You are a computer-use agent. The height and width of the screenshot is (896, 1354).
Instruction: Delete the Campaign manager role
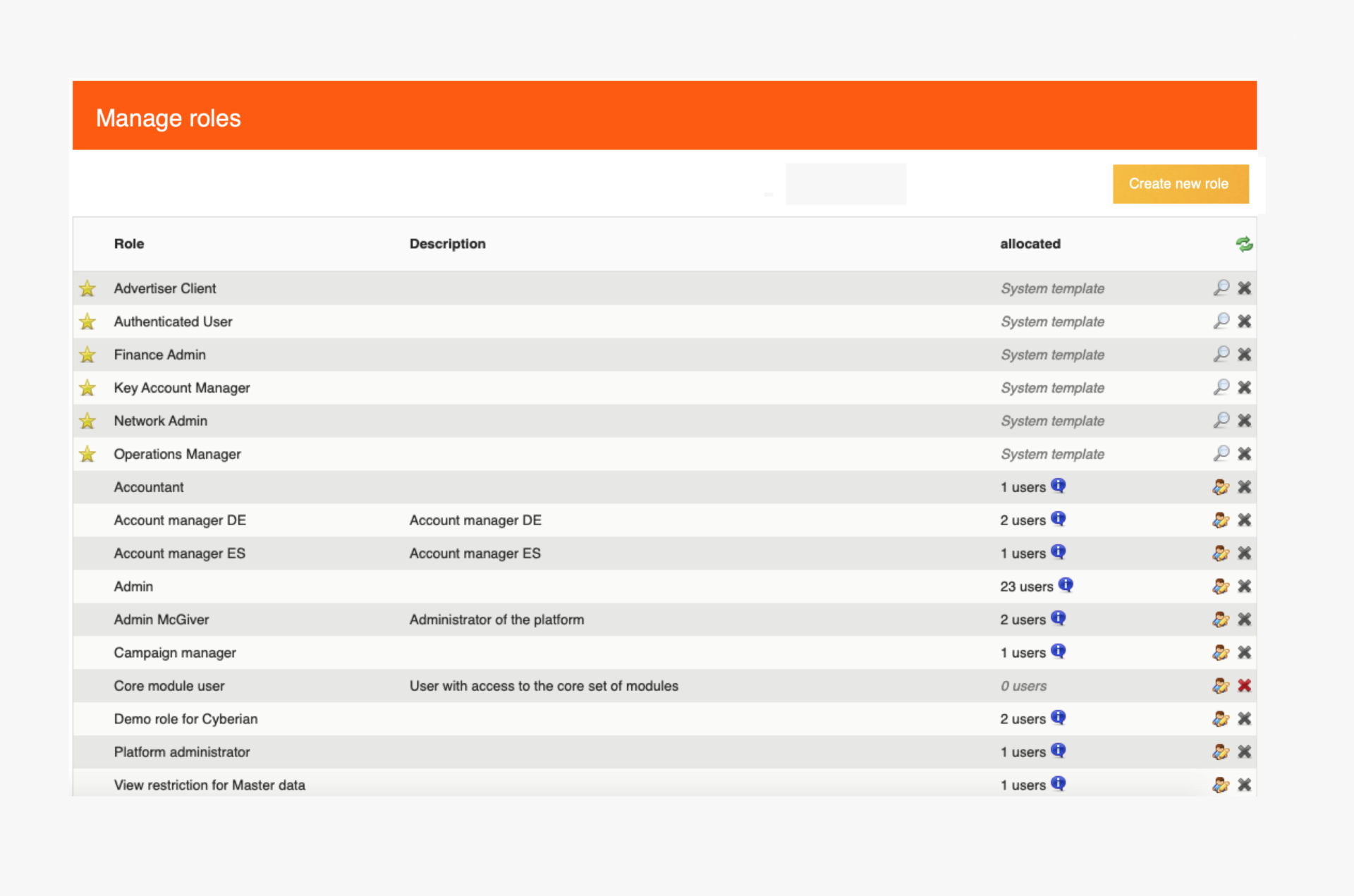pyautogui.click(x=1245, y=652)
